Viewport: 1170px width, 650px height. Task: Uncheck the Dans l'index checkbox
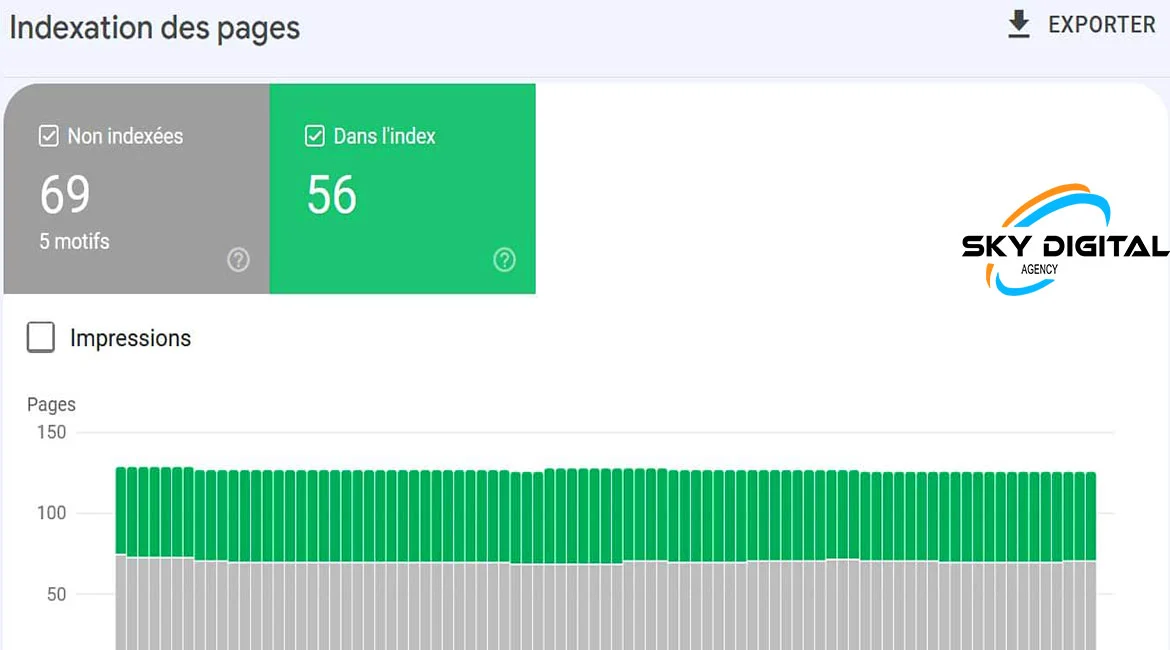(x=315, y=136)
